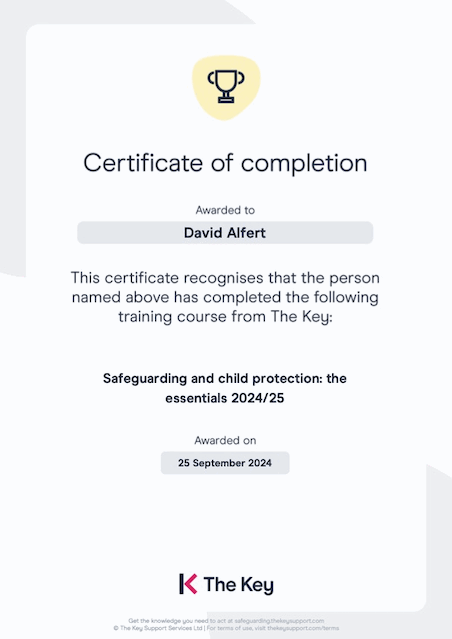Viewport: 452px width, 639px height.
Task: Click the grey decorative shape at bottom-right
Action: [439, 550]
